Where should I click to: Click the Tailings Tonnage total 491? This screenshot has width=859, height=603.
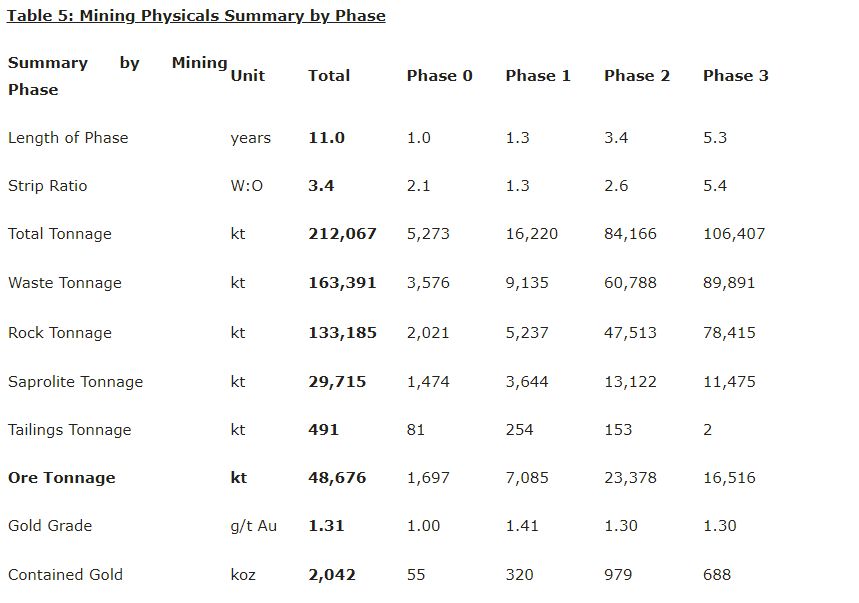(x=323, y=430)
